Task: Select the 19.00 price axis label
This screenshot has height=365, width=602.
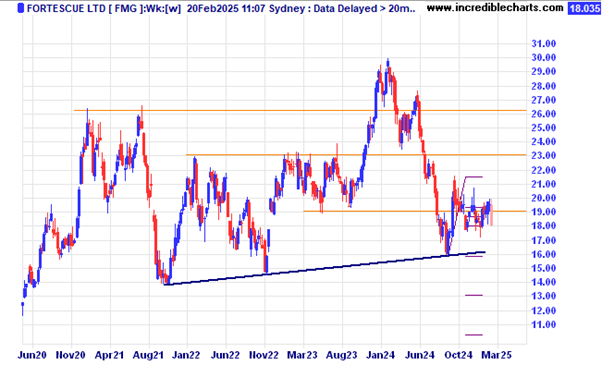Action: pyautogui.click(x=544, y=212)
